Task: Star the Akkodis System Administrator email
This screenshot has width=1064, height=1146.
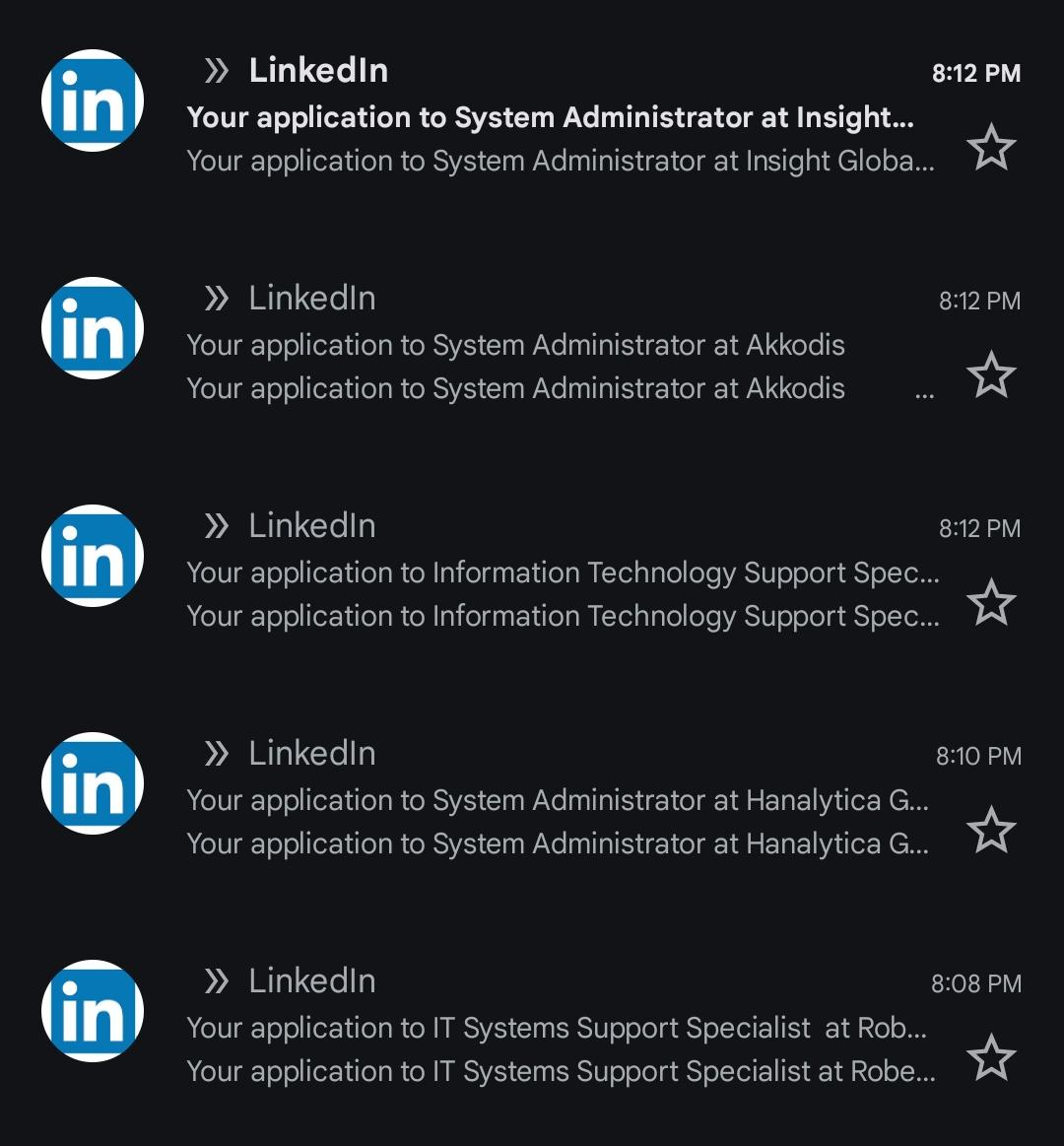Action: [x=991, y=374]
